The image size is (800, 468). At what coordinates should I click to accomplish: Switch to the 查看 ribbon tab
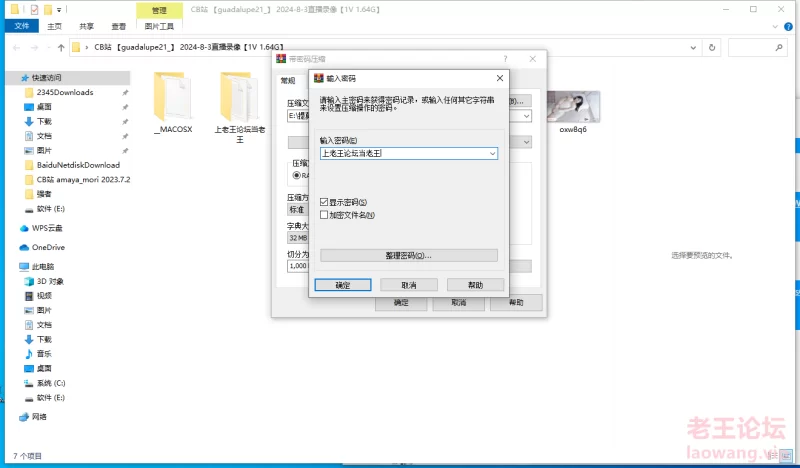[x=119, y=26]
